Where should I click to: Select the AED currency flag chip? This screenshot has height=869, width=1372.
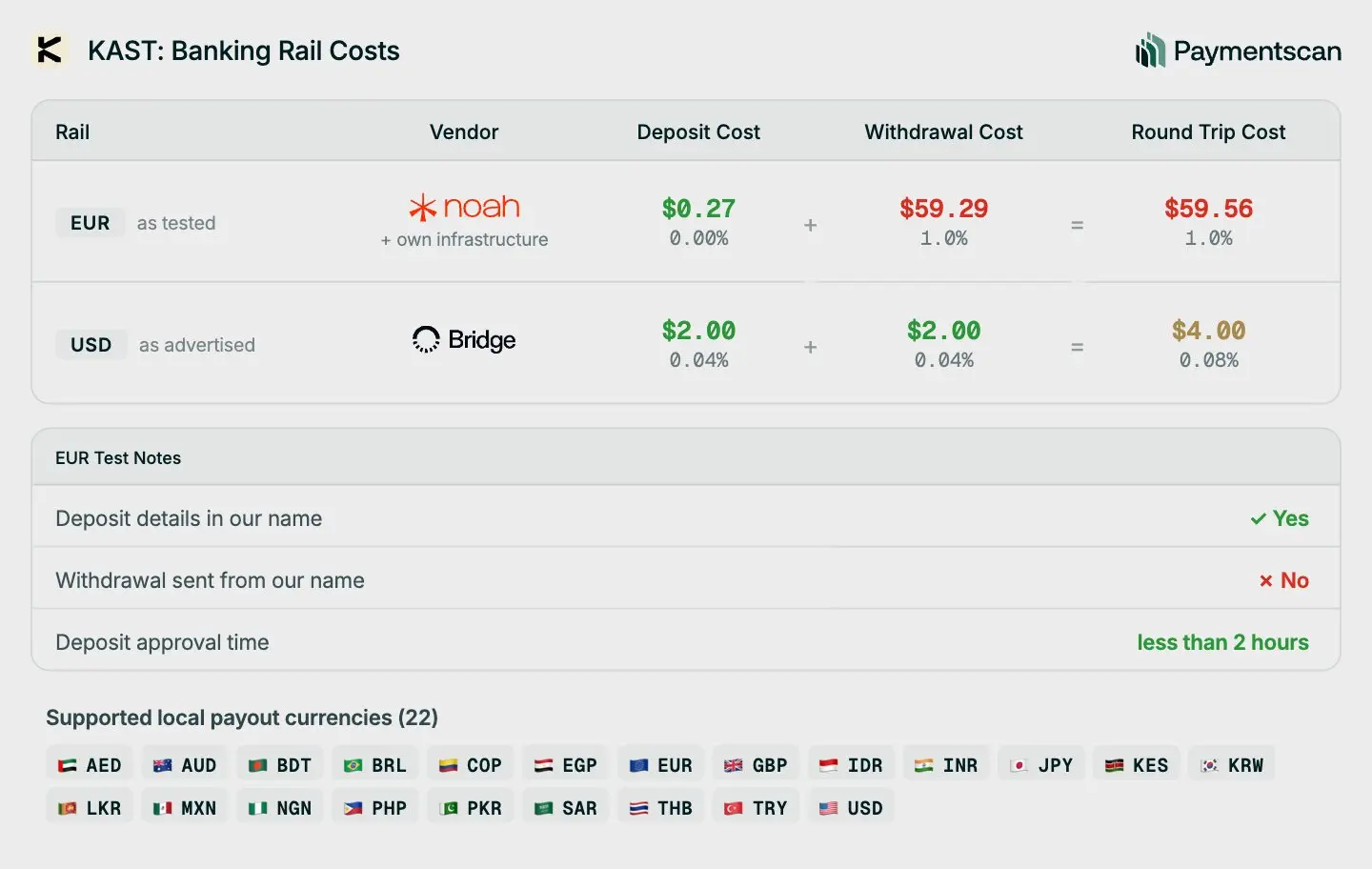pyautogui.click(x=90, y=765)
